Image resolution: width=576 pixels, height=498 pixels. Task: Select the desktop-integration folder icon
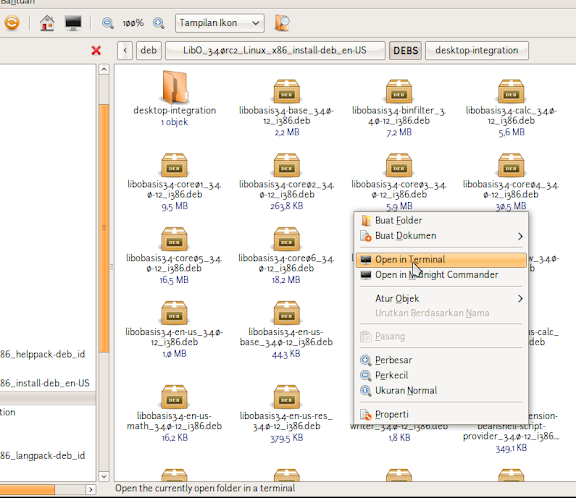[175, 87]
